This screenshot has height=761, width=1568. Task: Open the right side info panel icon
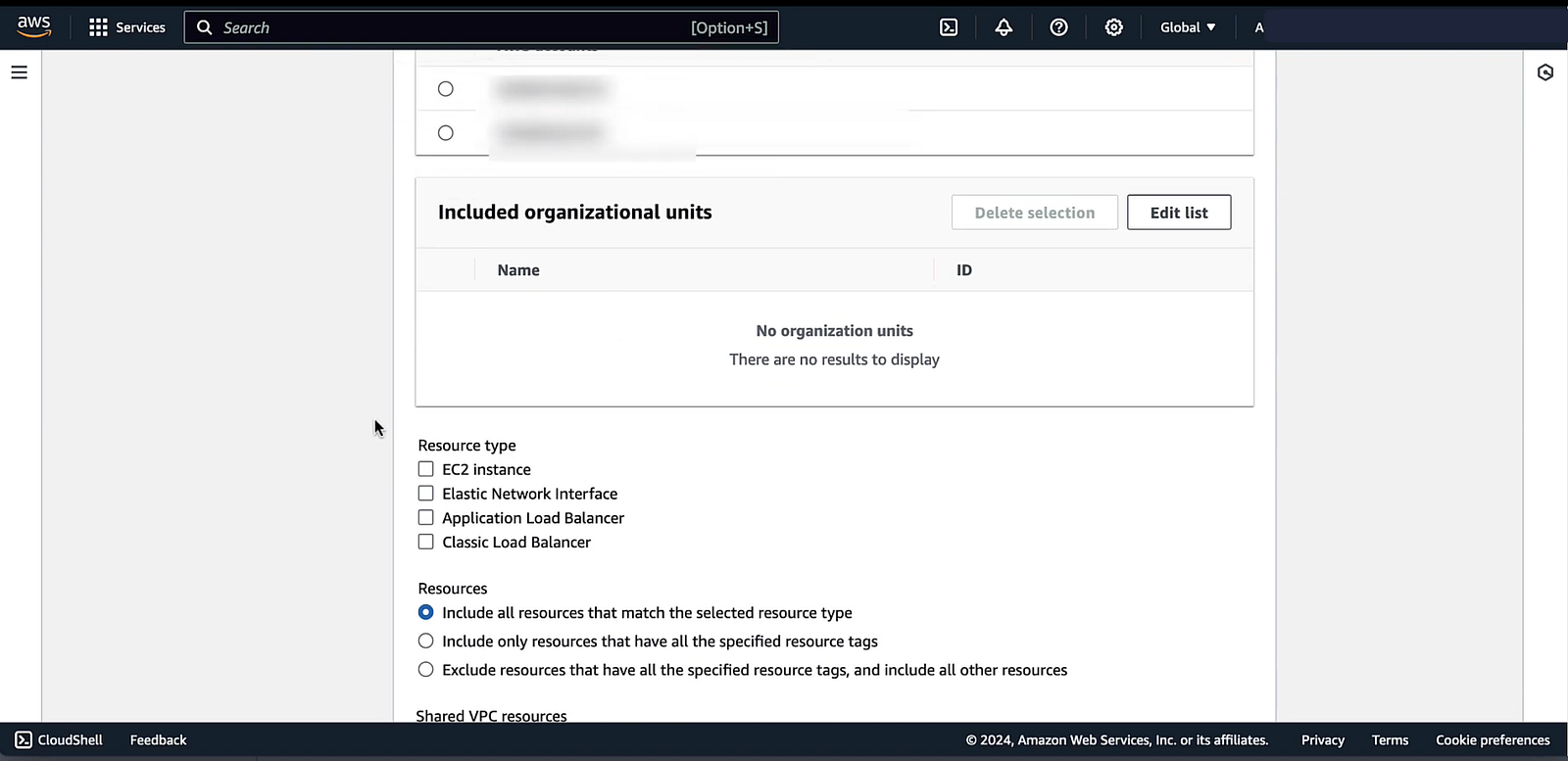pyautogui.click(x=1545, y=72)
